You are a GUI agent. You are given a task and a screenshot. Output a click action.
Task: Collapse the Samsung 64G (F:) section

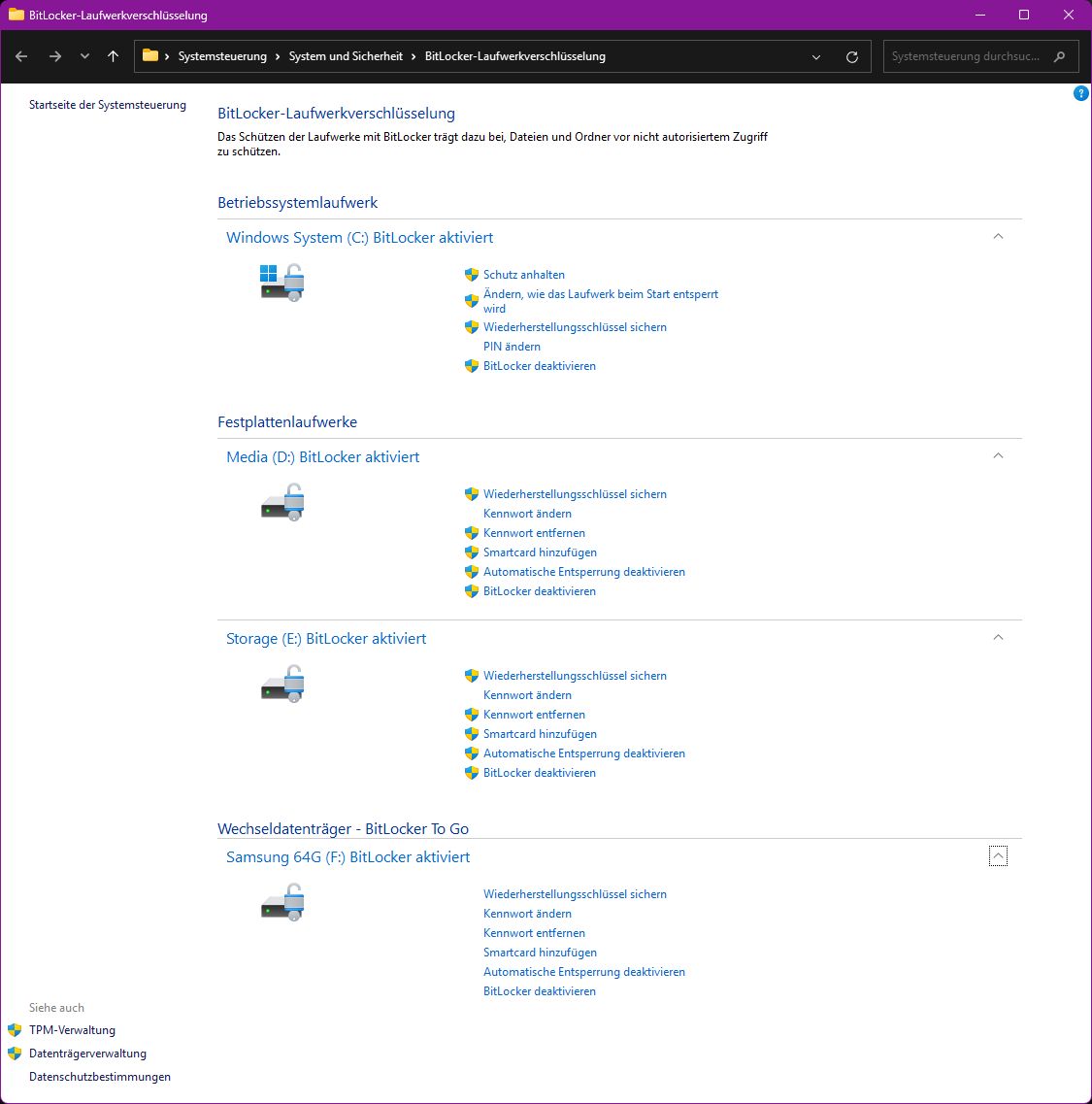click(998, 856)
